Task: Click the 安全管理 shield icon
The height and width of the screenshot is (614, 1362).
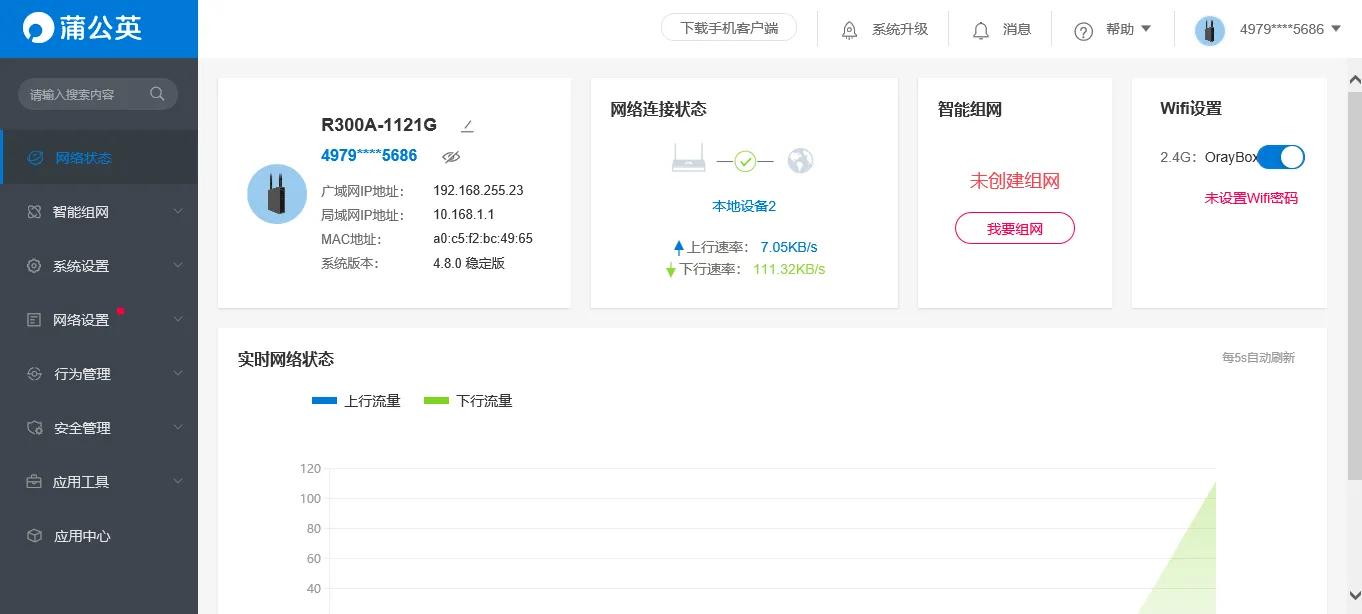Action: pos(36,427)
